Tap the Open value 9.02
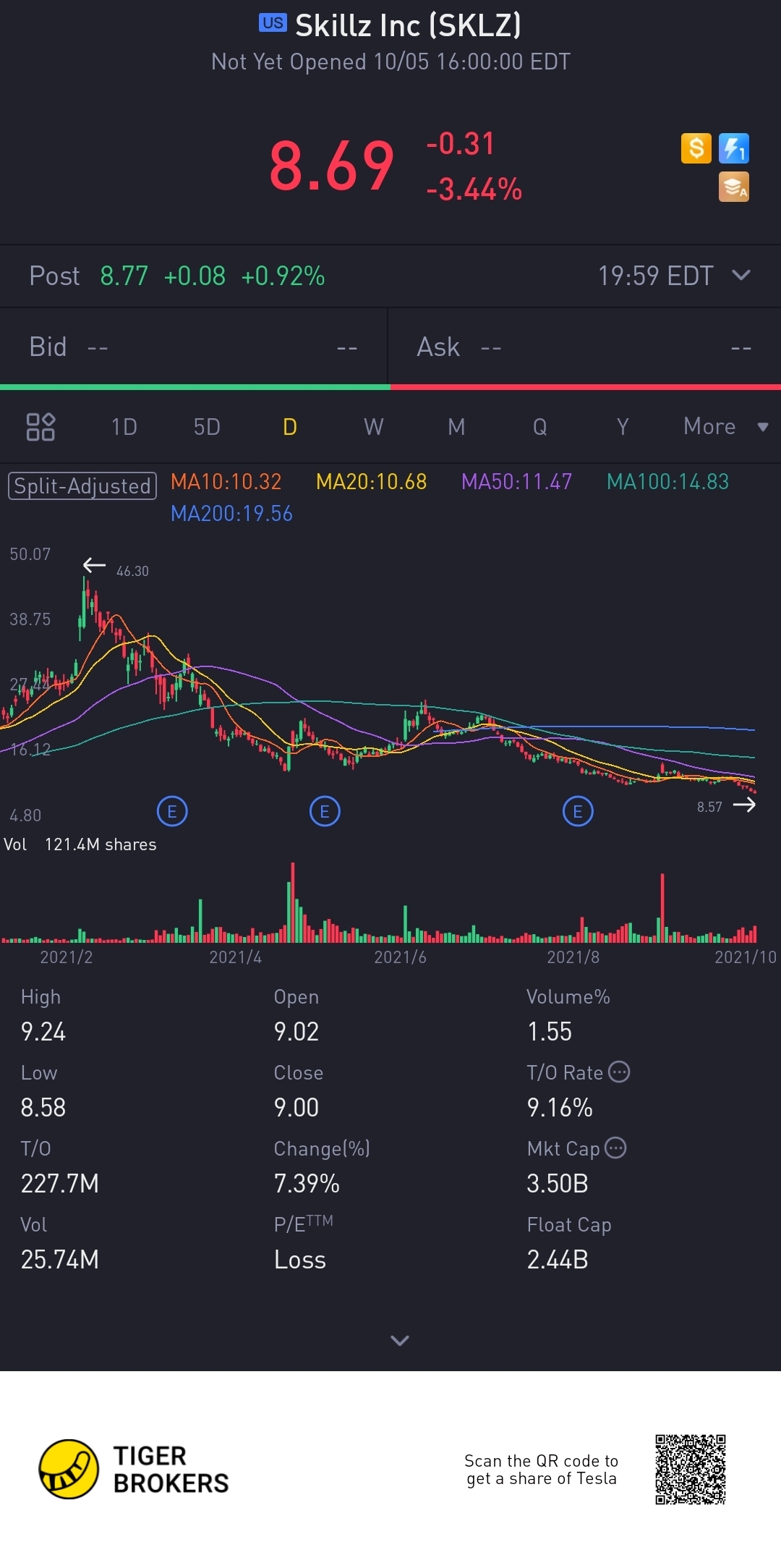This screenshot has height=1568, width=781. [x=296, y=1031]
